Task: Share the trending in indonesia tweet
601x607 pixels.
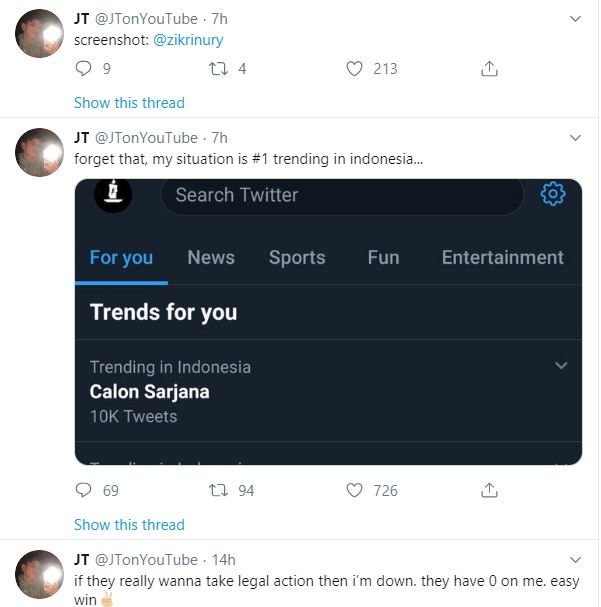Action: [489, 490]
